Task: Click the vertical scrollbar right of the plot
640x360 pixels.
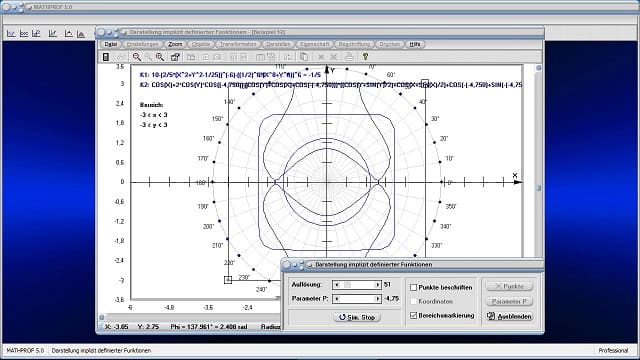Action: pyautogui.click(x=538, y=163)
